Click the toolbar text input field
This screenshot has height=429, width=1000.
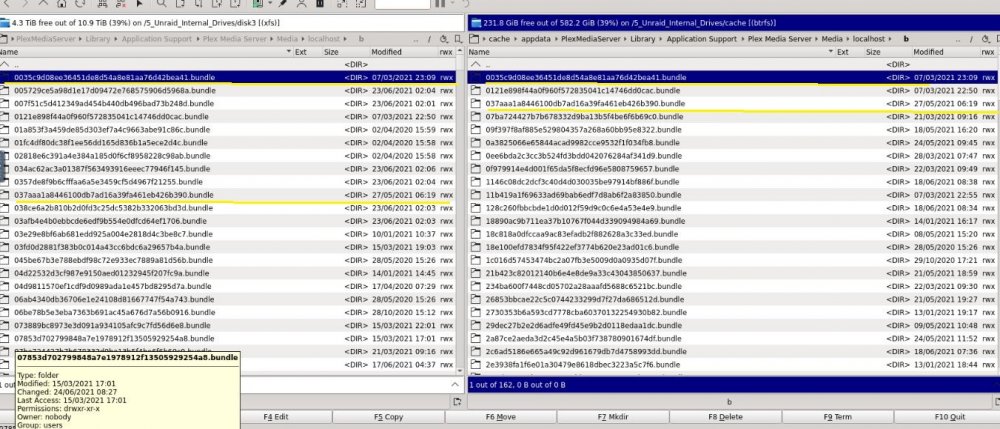402,4
